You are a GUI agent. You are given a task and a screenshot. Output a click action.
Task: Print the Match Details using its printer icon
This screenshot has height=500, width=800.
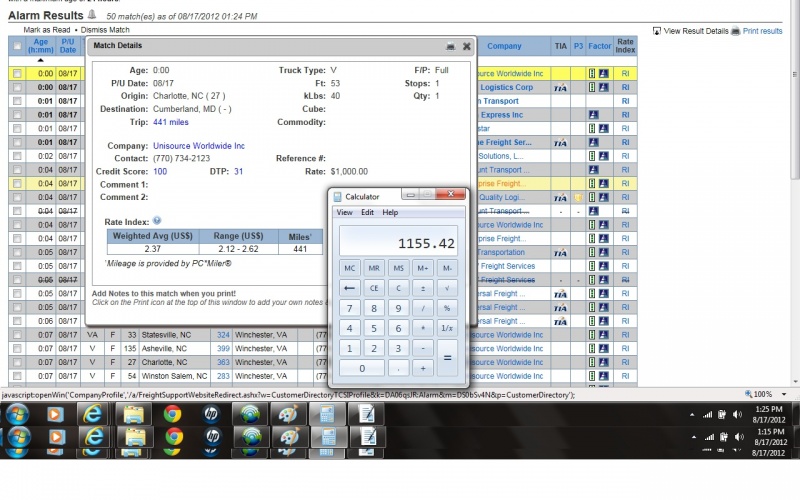point(451,46)
